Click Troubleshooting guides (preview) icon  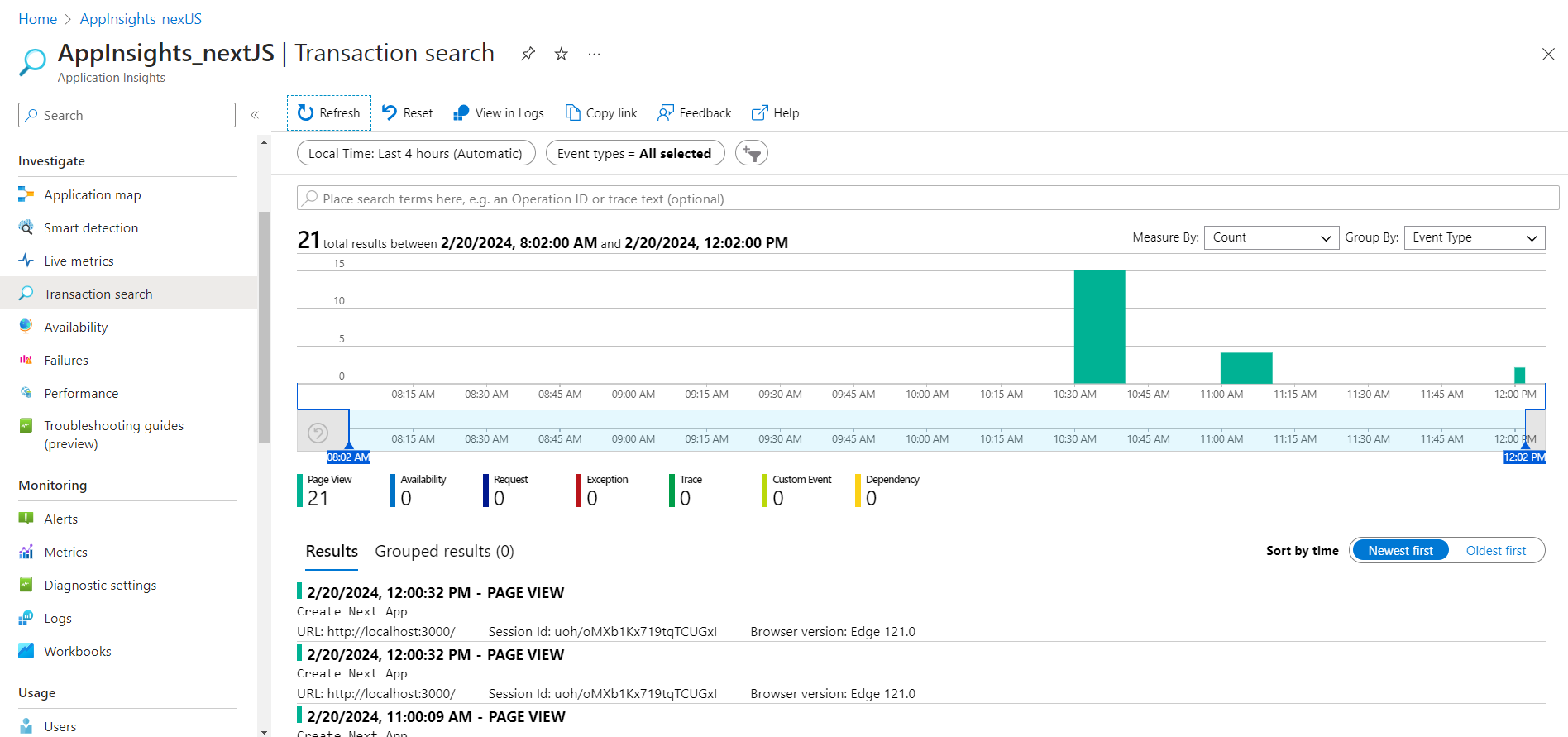coord(26,425)
